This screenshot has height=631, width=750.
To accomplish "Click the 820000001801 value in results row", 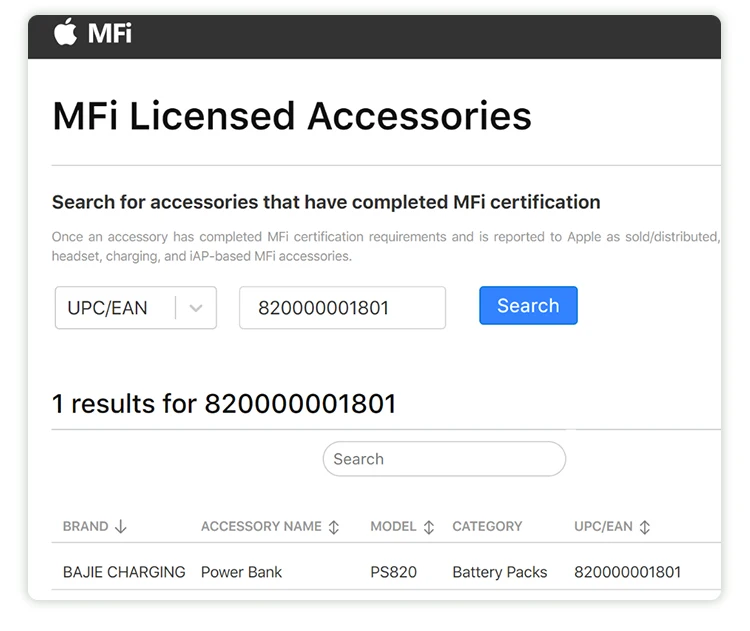I will tap(627, 572).
